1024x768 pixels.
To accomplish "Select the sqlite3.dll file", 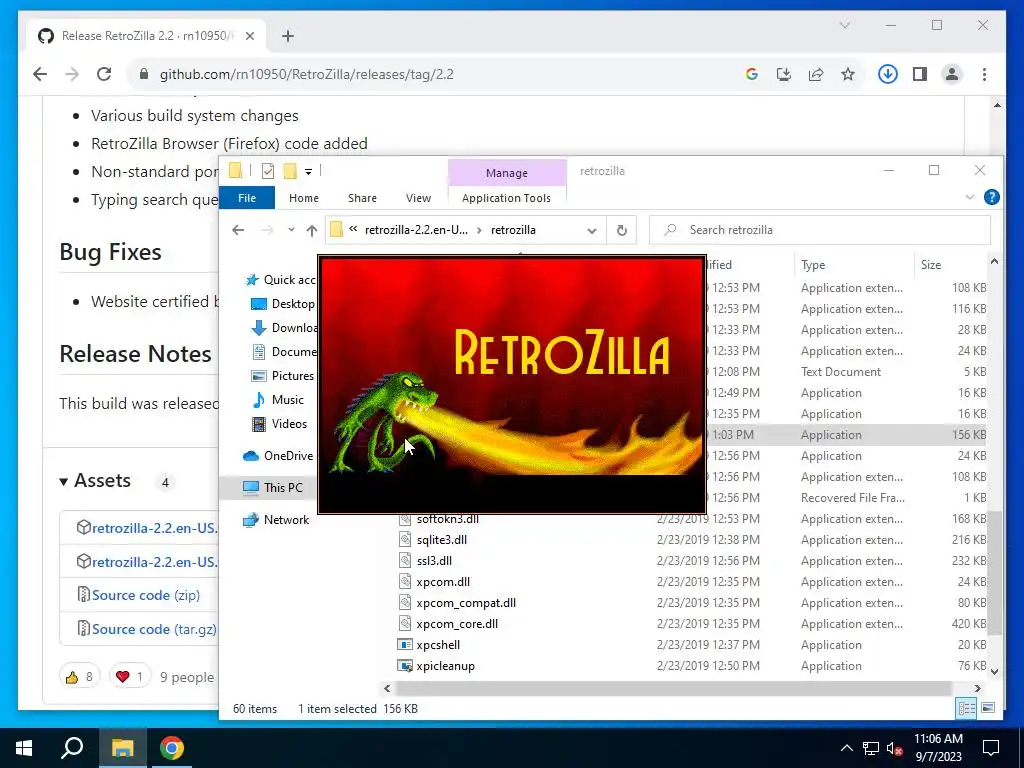I will [441, 539].
